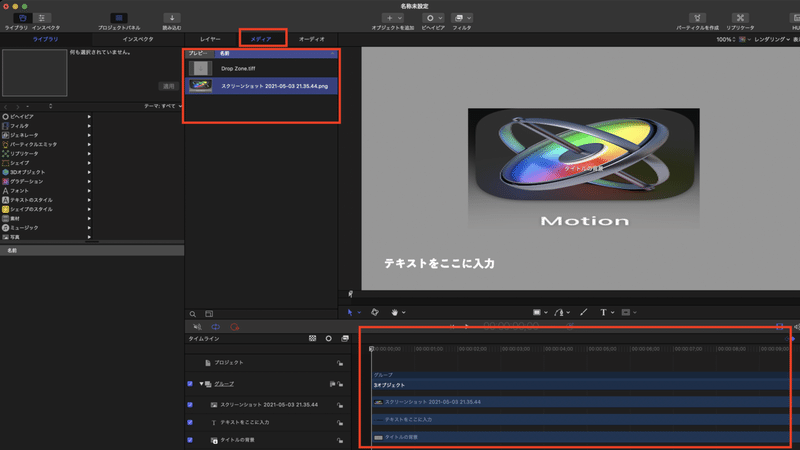Image resolution: width=800 pixels, height=450 pixels.
Task: Select the リプリケータ library category
Action: pyautogui.click(x=46, y=154)
